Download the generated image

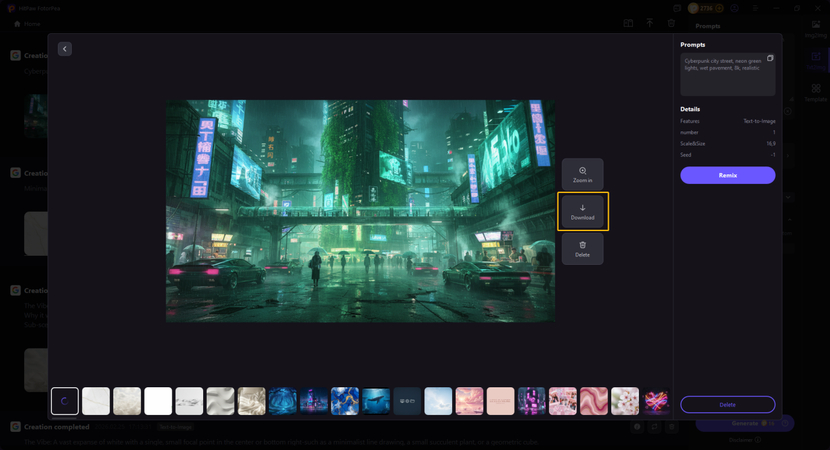pyautogui.click(x=582, y=211)
